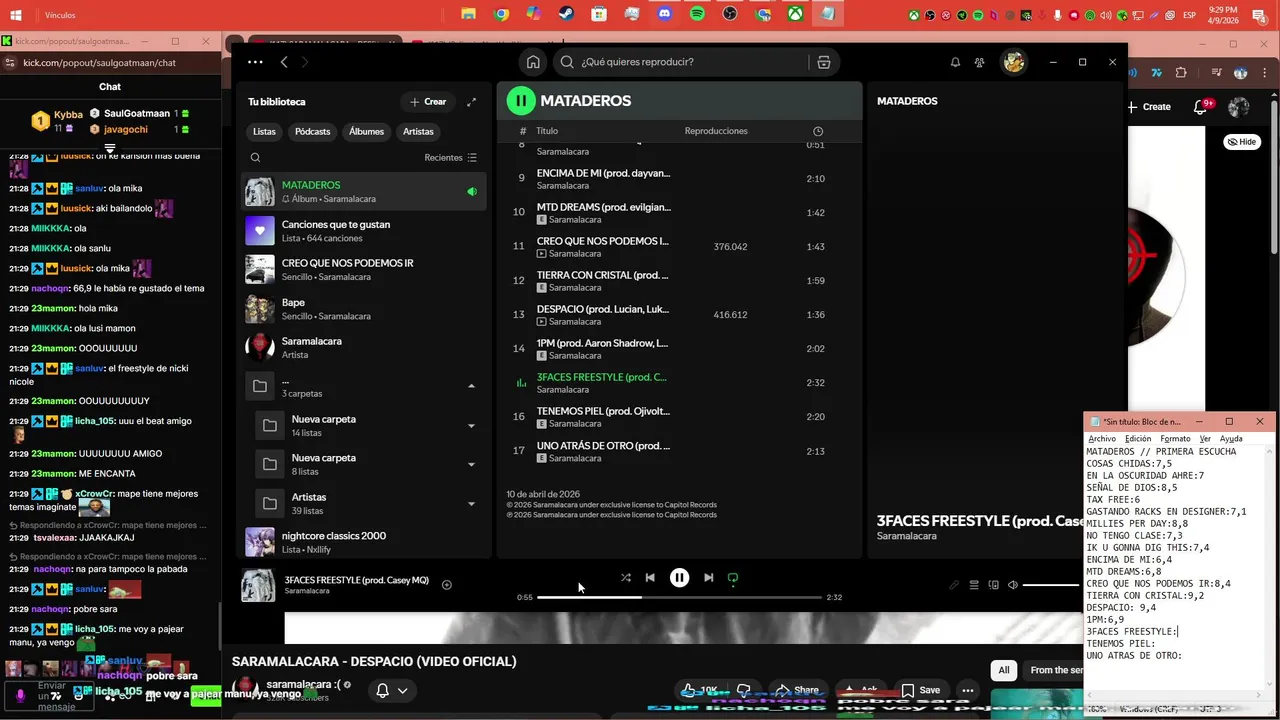Toggle shuffle in the Spotify player
Viewport: 1280px width, 720px height.
(x=626, y=578)
